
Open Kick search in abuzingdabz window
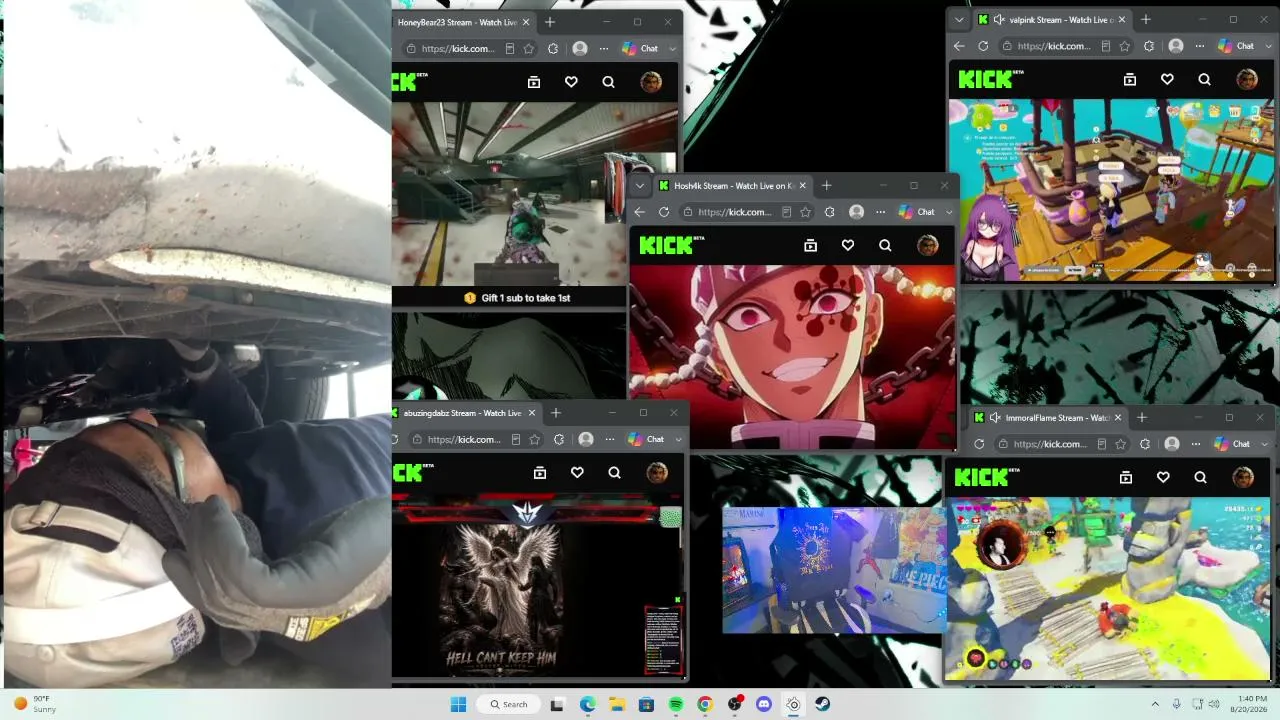pyautogui.click(x=614, y=473)
